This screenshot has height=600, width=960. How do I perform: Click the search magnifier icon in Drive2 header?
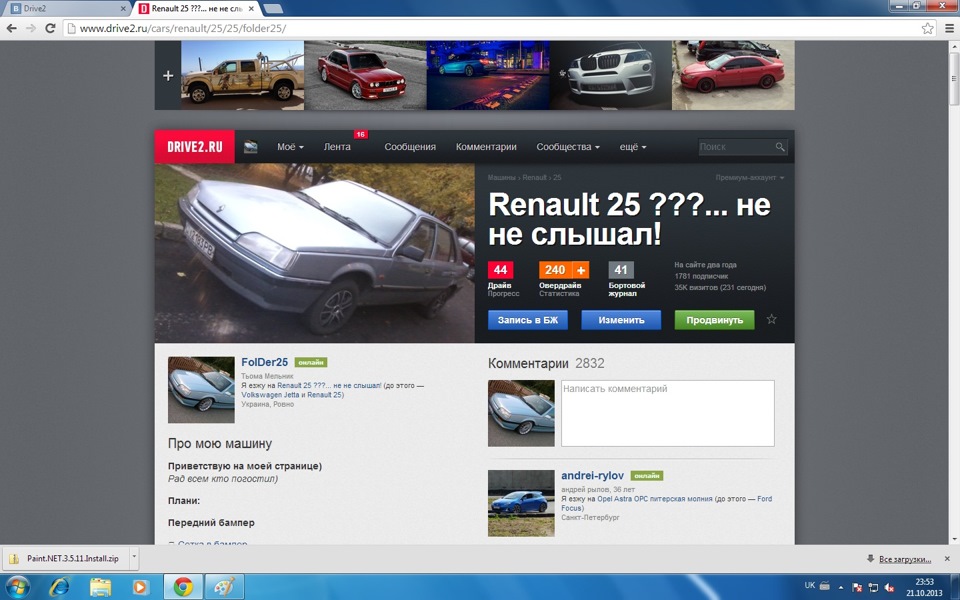tap(780, 147)
